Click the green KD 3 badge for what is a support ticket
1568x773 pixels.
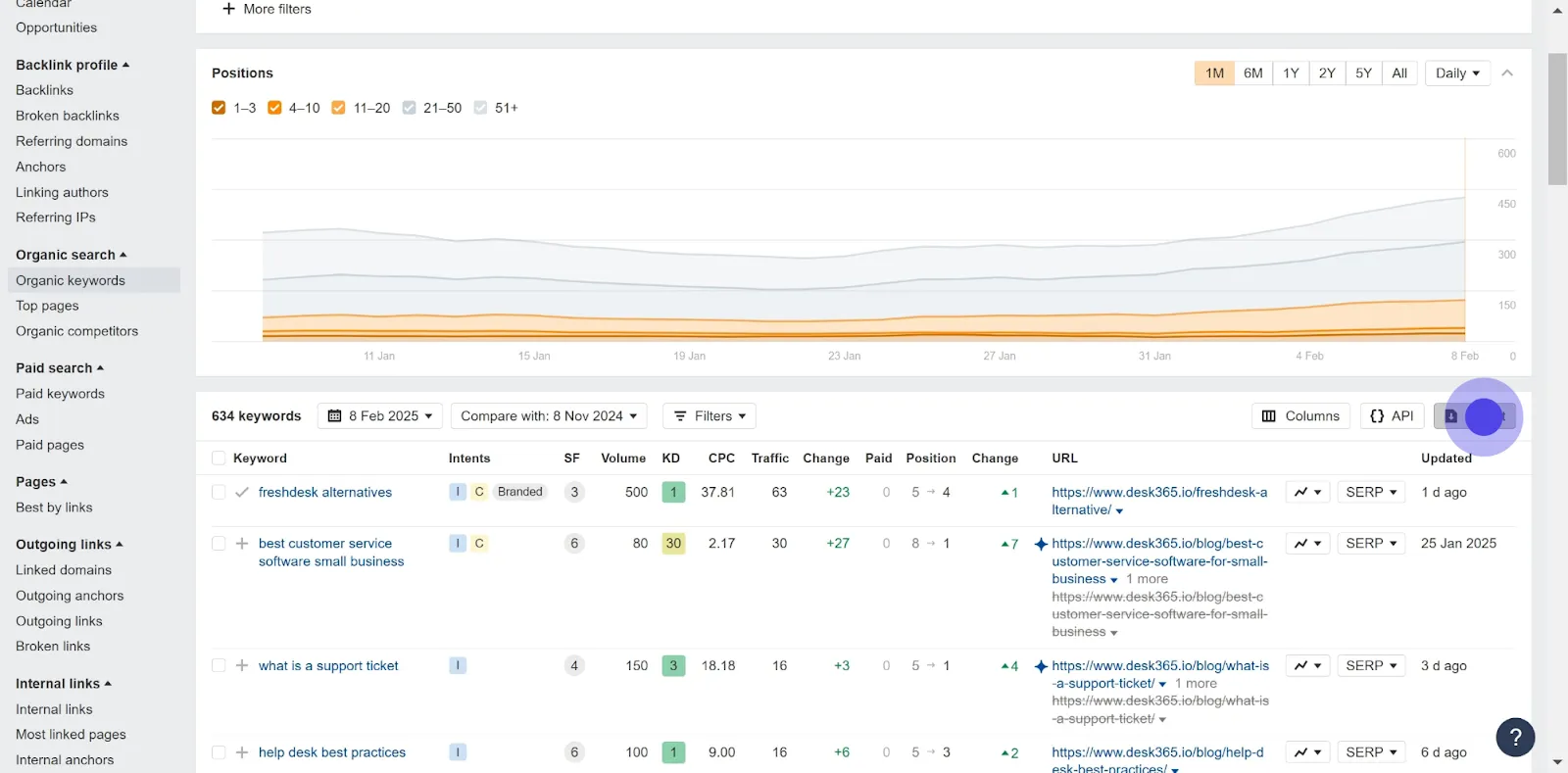click(673, 665)
